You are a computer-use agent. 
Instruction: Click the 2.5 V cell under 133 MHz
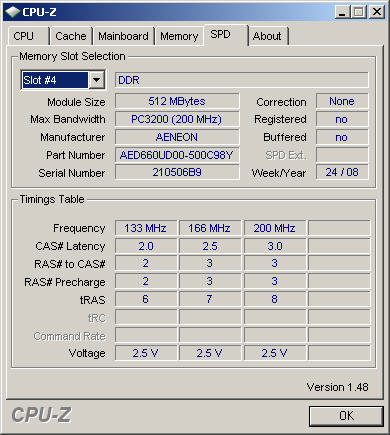point(146,353)
